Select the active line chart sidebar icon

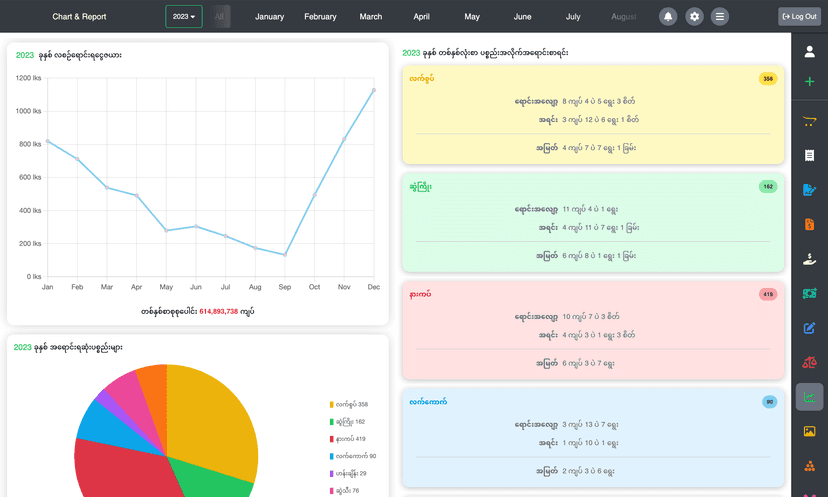pyautogui.click(x=809, y=397)
